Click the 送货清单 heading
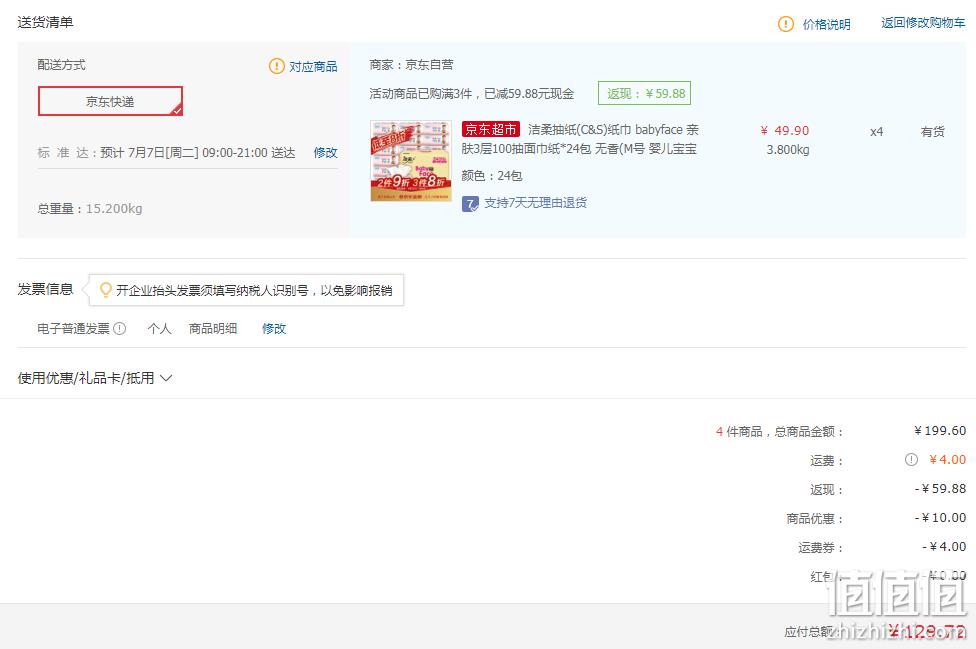The image size is (976, 649). click(45, 22)
